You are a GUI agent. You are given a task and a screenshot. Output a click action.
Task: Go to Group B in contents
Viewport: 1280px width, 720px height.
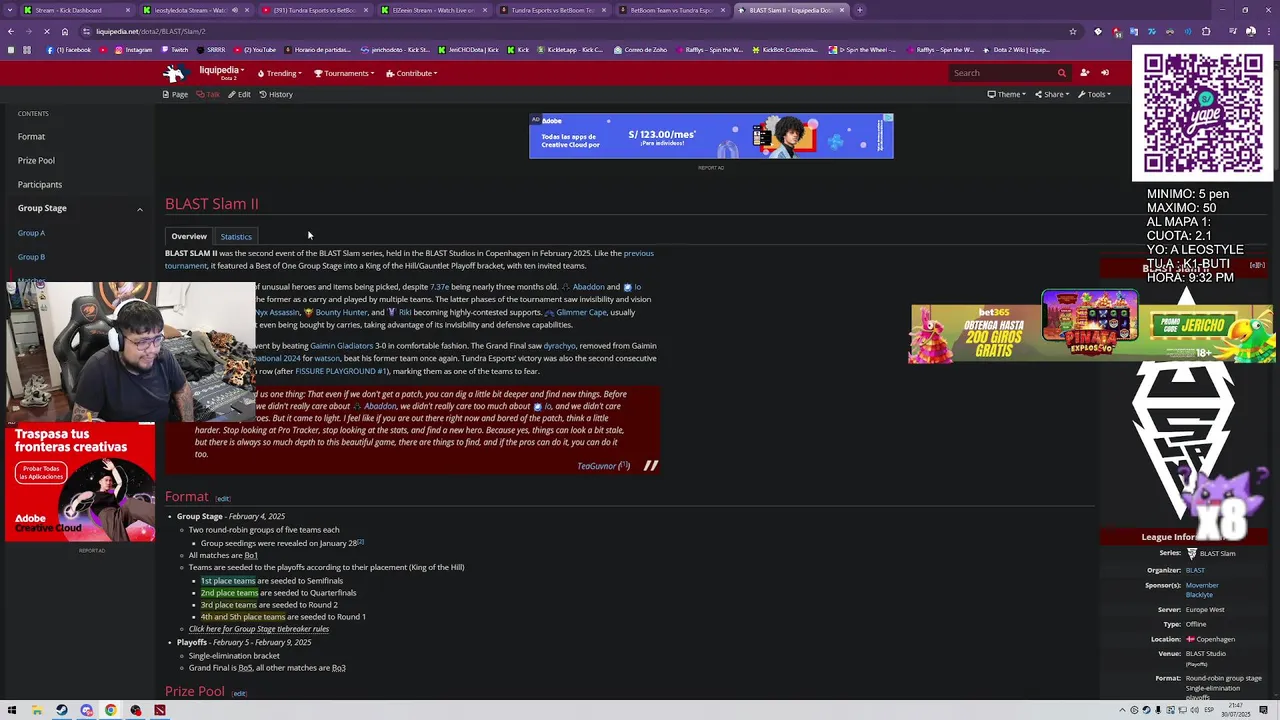(31, 257)
